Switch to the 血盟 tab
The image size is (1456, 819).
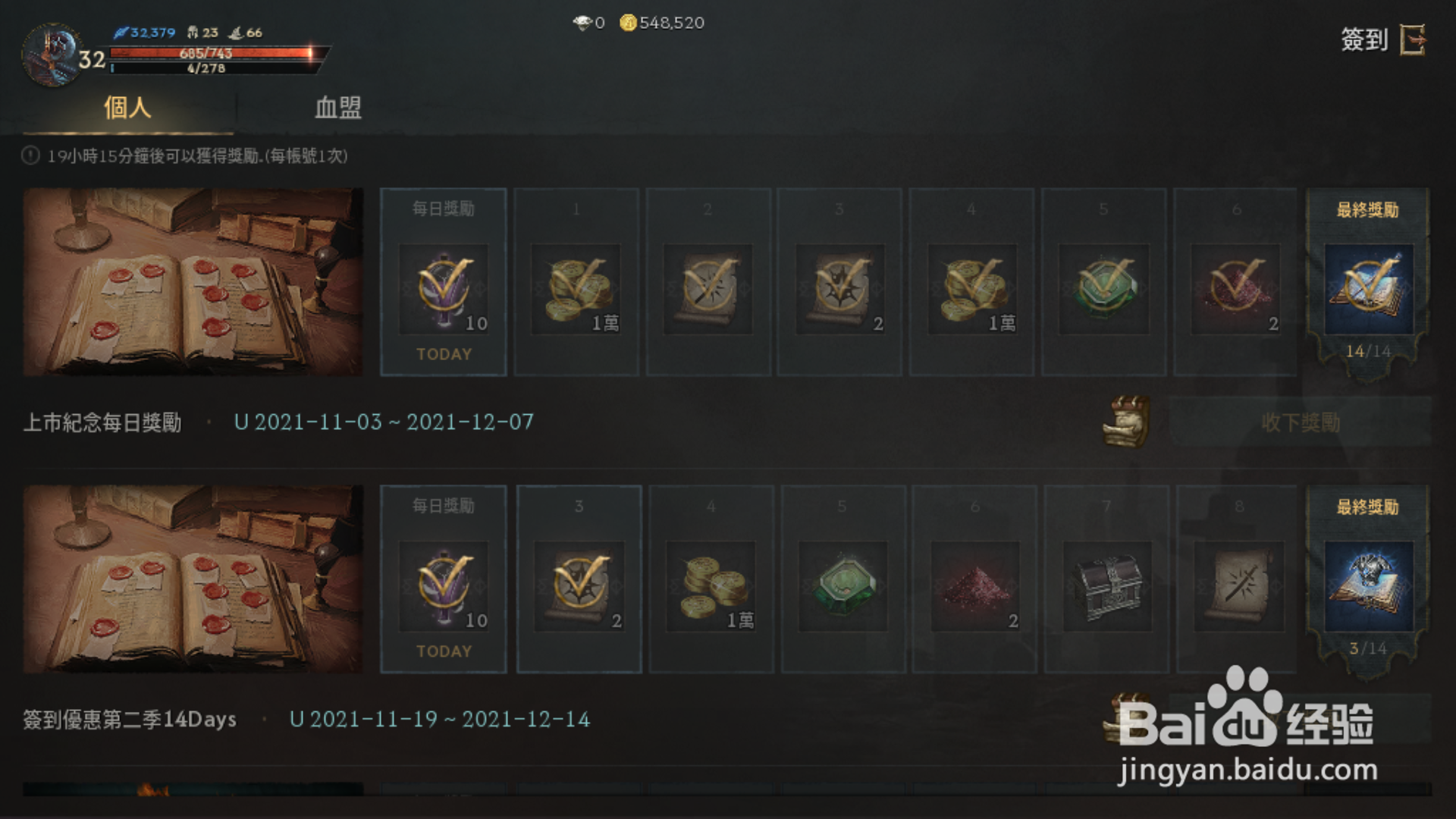[337, 108]
